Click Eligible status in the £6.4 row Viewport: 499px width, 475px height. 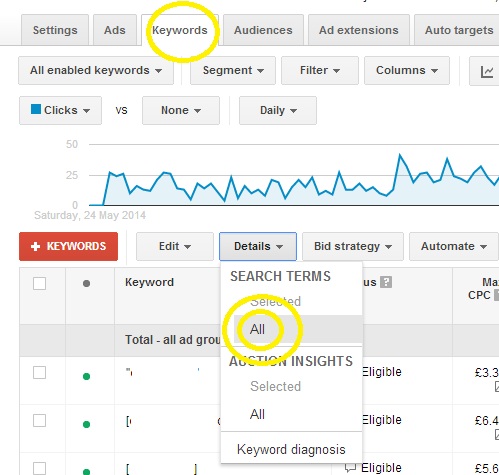(381, 420)
